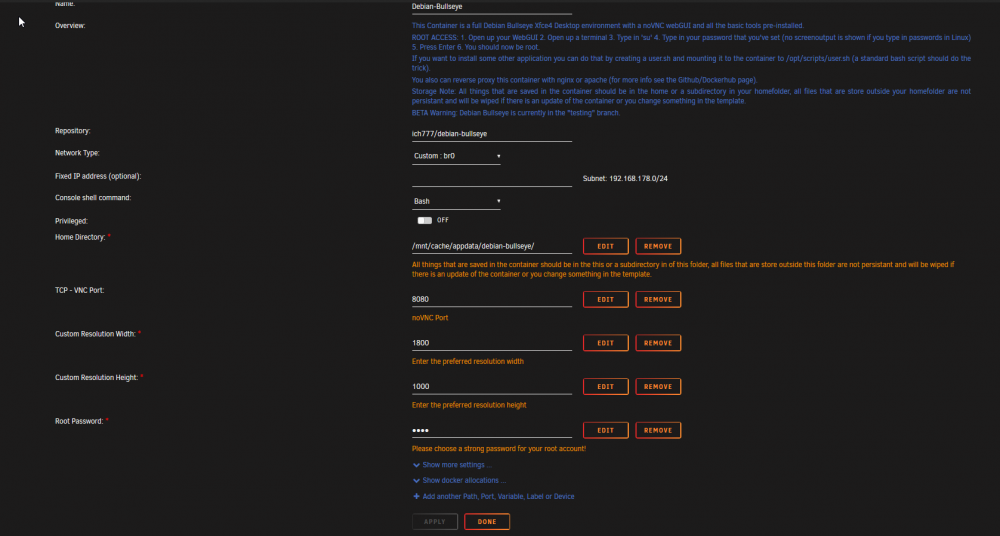
Task: Edit the Custom Resolution Width entry
Action: 605,343
